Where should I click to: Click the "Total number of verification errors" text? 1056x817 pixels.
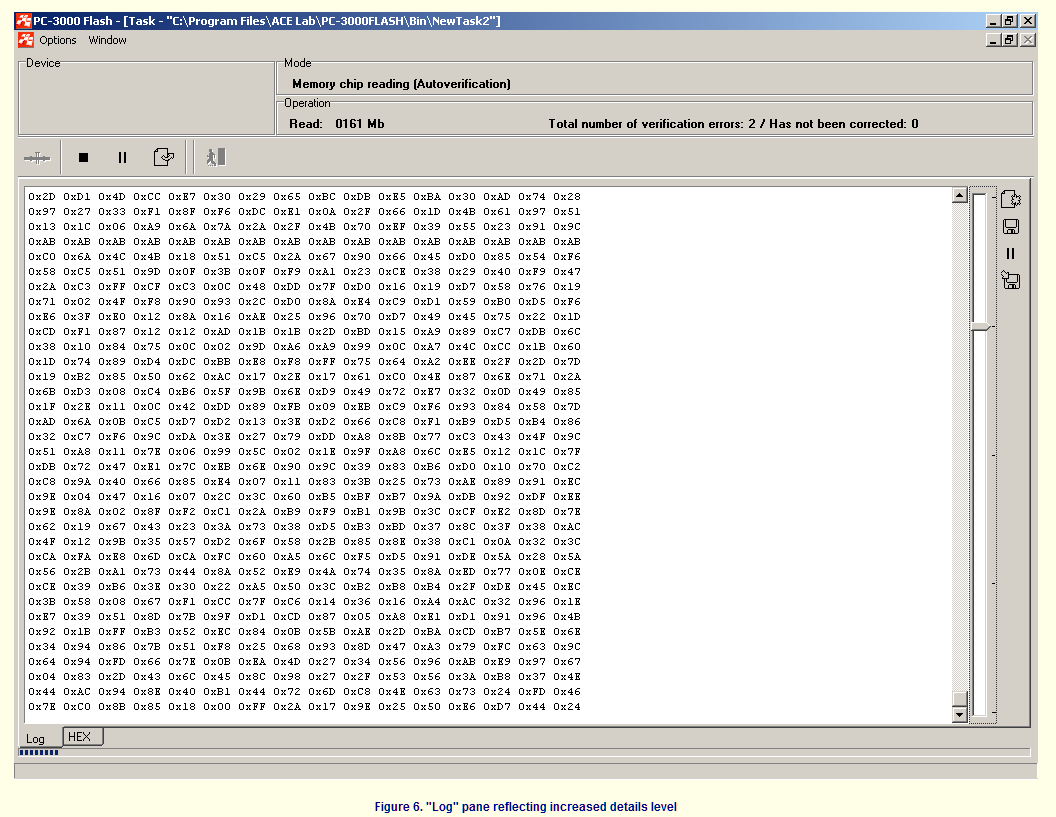coord(733,124)
